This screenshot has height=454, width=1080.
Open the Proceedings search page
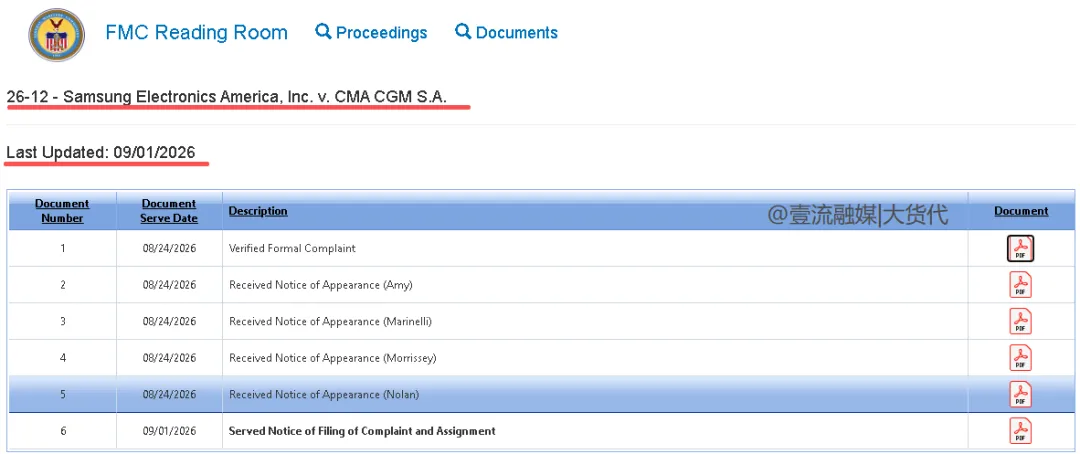pyautogui.click(x=371, y=32)
